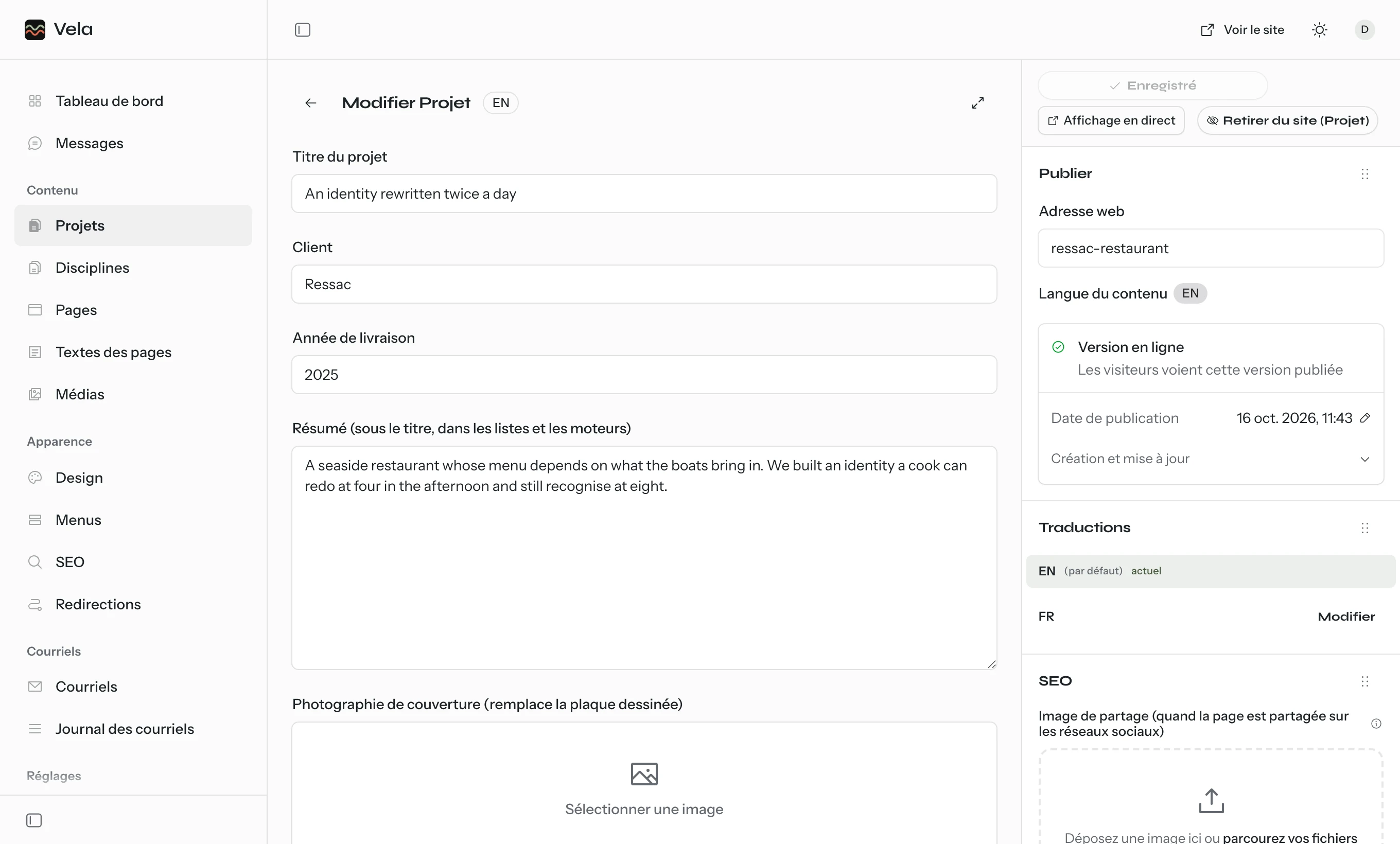The height and width of the screenshot is (844, 1400).
Task: Open Design settings
Action: [133, 478]
